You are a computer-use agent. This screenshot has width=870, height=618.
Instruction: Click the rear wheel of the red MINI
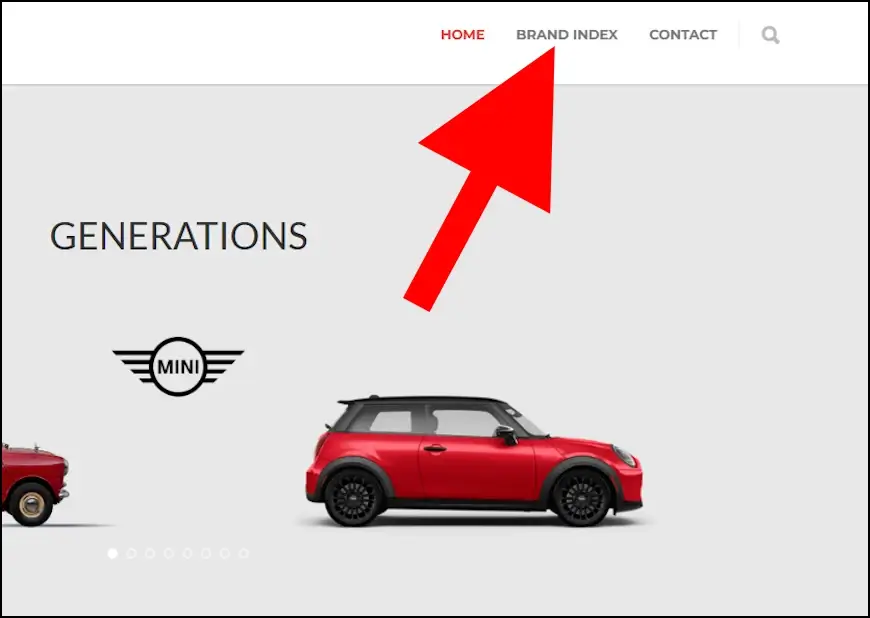355,498
